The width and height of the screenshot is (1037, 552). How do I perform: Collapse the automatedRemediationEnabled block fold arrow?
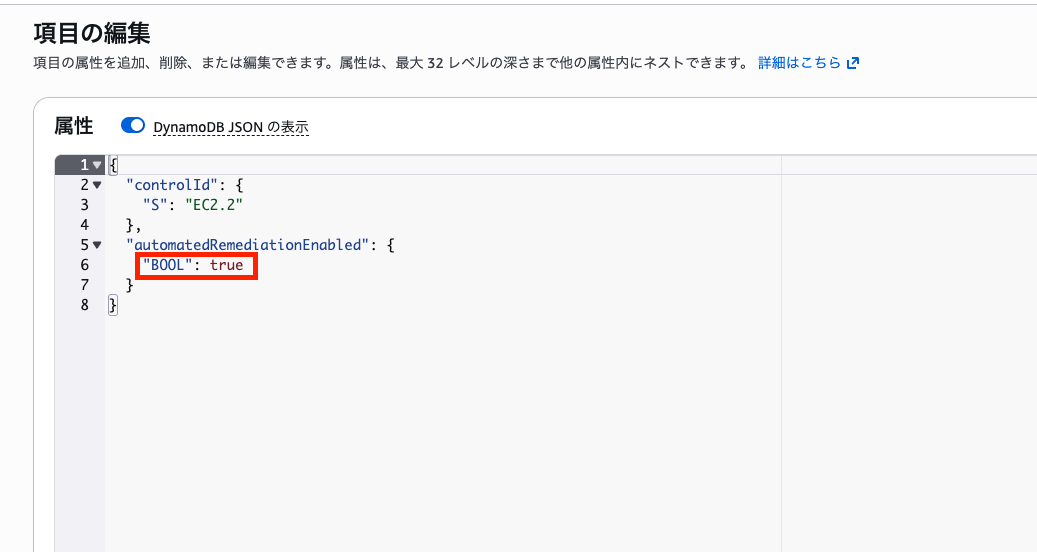97,245
